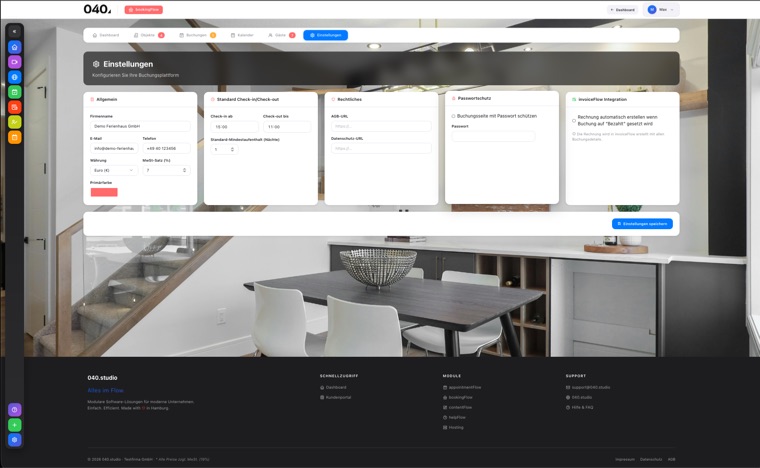Click the MwSt-Satz stepper arrows
The height and width of the screenshot is (468, 760).
[184, 170]
